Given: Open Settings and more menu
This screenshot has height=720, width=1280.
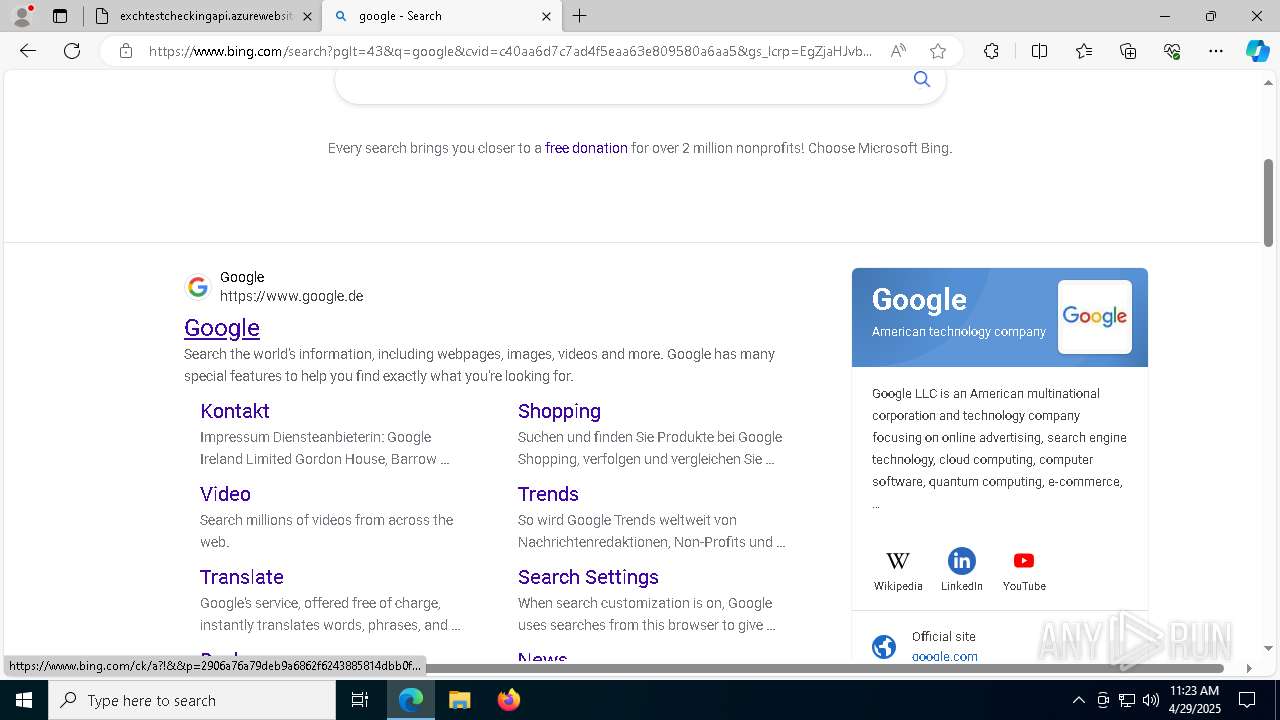Looking at the screenshot, I should point(1216,51).
